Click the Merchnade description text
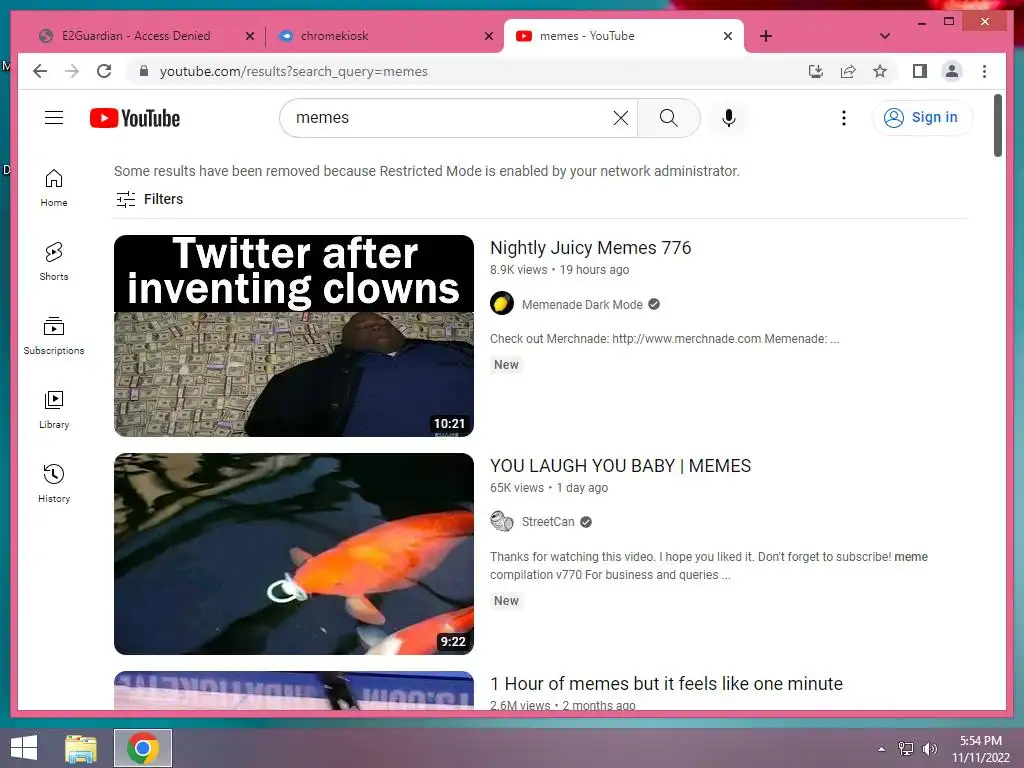The image size is (1024, 768). [664, 338]
